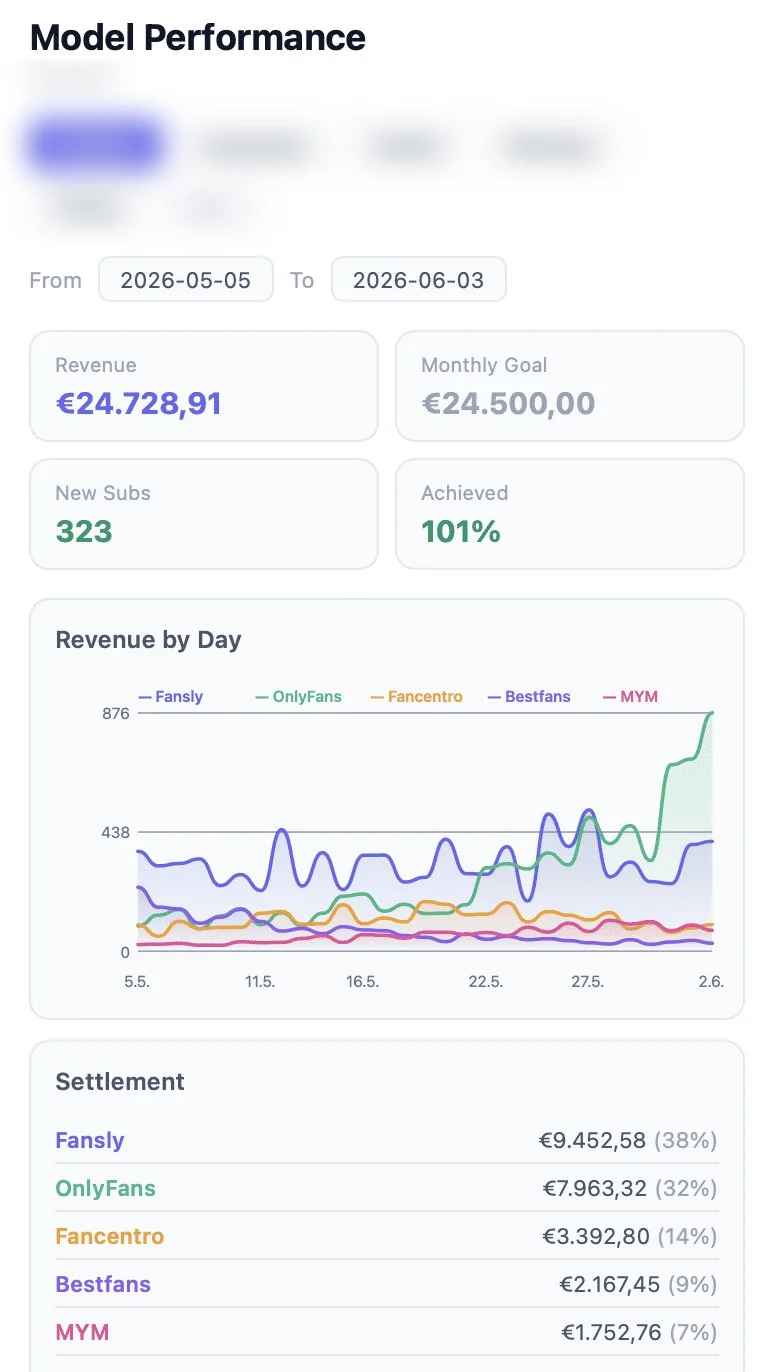Screen dimensions: 768x1372
Task: Click the highlighted blurred purple filter button
Action: pos(94,145)
